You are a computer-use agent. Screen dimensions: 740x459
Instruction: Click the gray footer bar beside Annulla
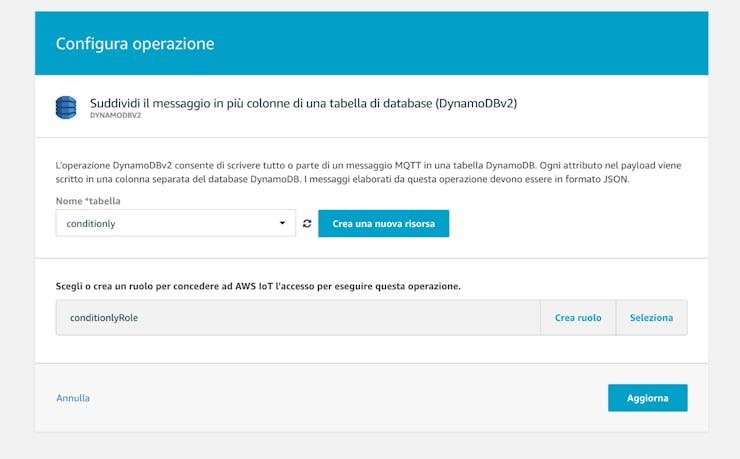(349, 398)
